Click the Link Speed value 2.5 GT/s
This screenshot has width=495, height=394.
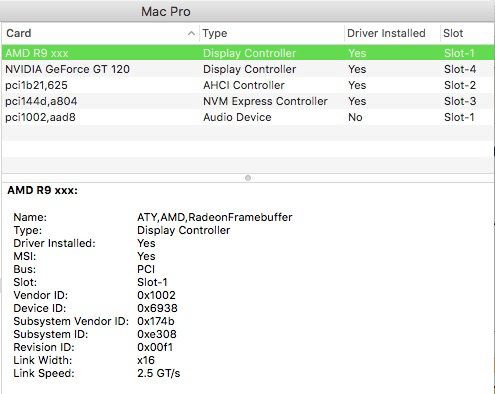158,373
